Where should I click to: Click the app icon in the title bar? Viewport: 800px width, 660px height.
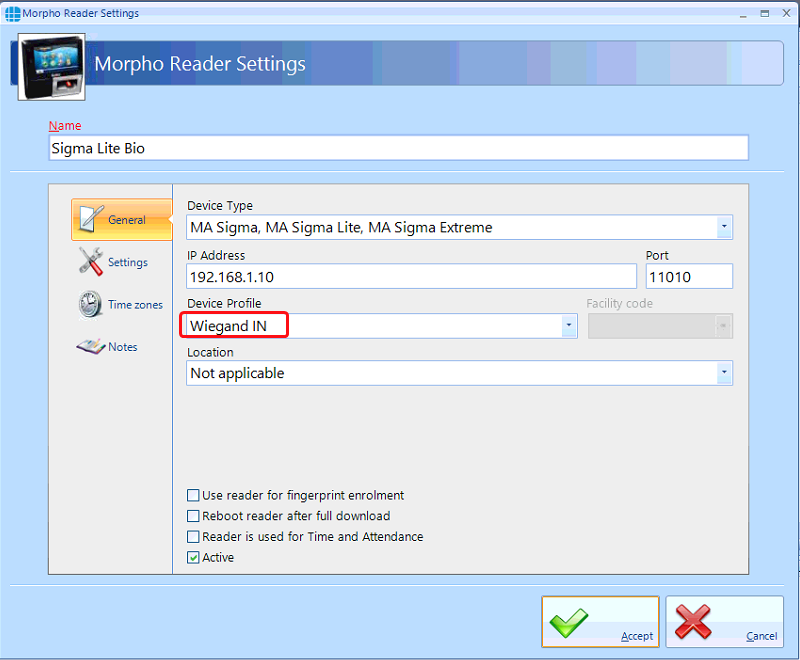click(x=12, y=13)
